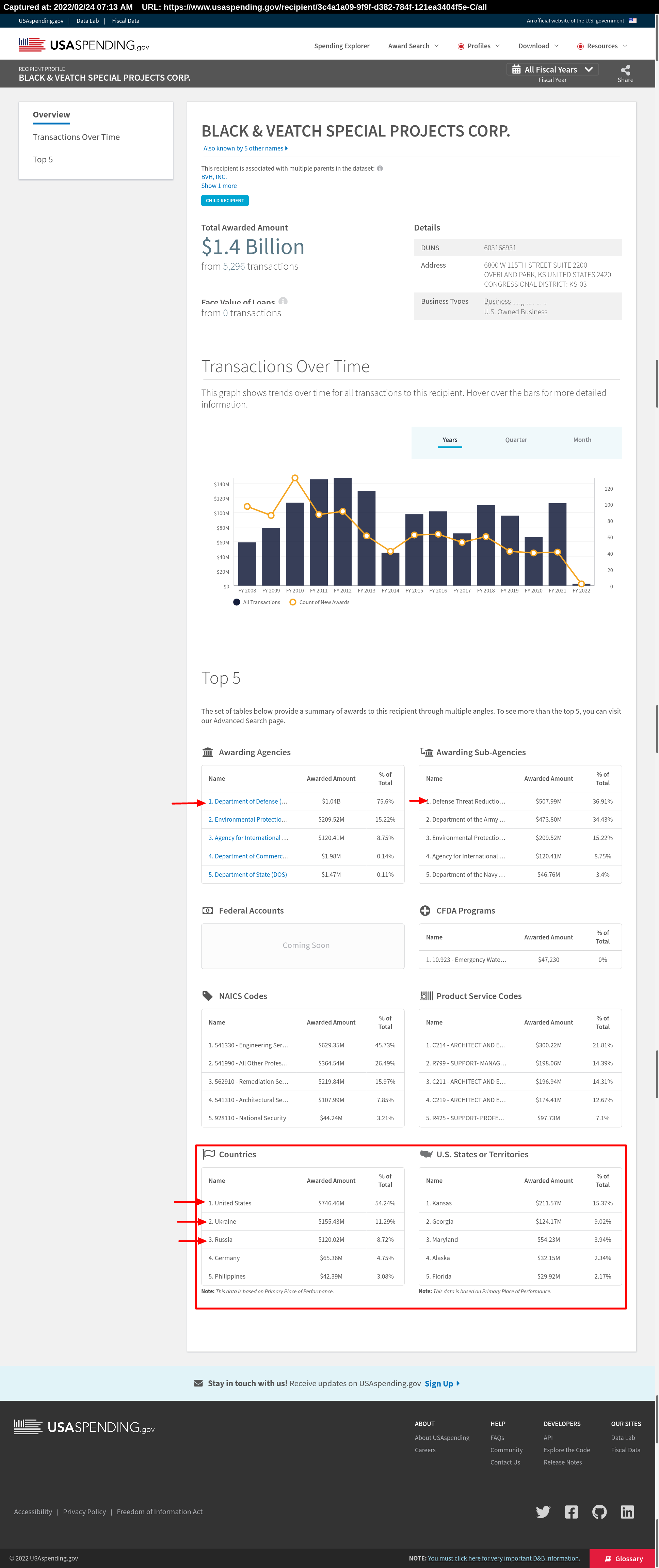Click info icon beside Face Value of Loans
The image size is (659, 1568).
[283, 301]
